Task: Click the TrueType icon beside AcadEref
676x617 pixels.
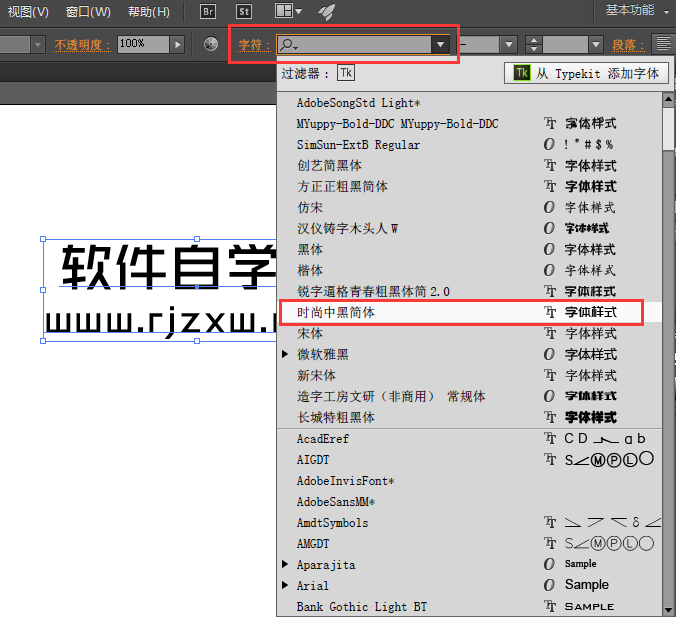Action: (x=550, y=438)
